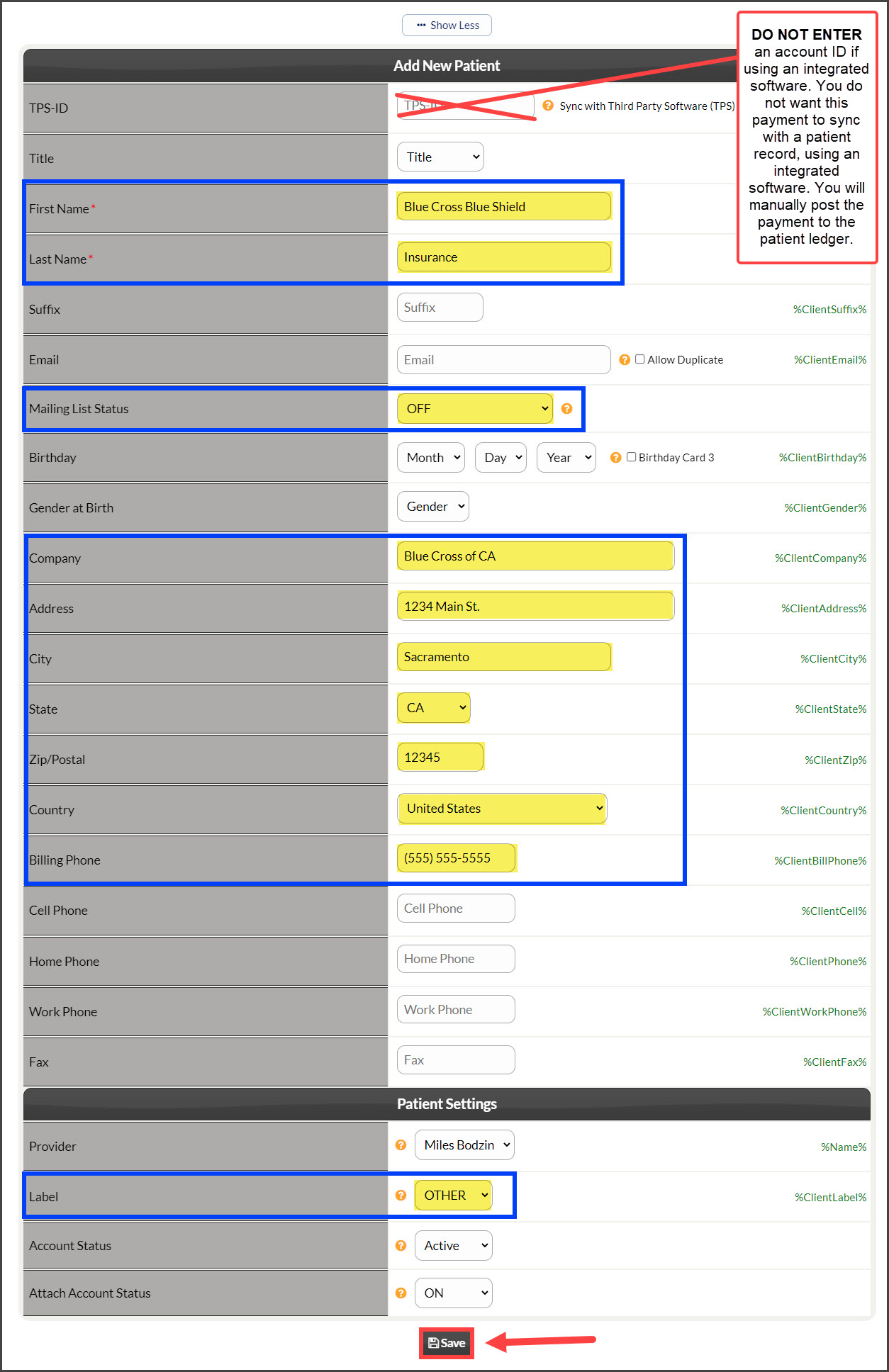
Task: Open the State dropdown showing CA
Action: click(x=434, y=708)
